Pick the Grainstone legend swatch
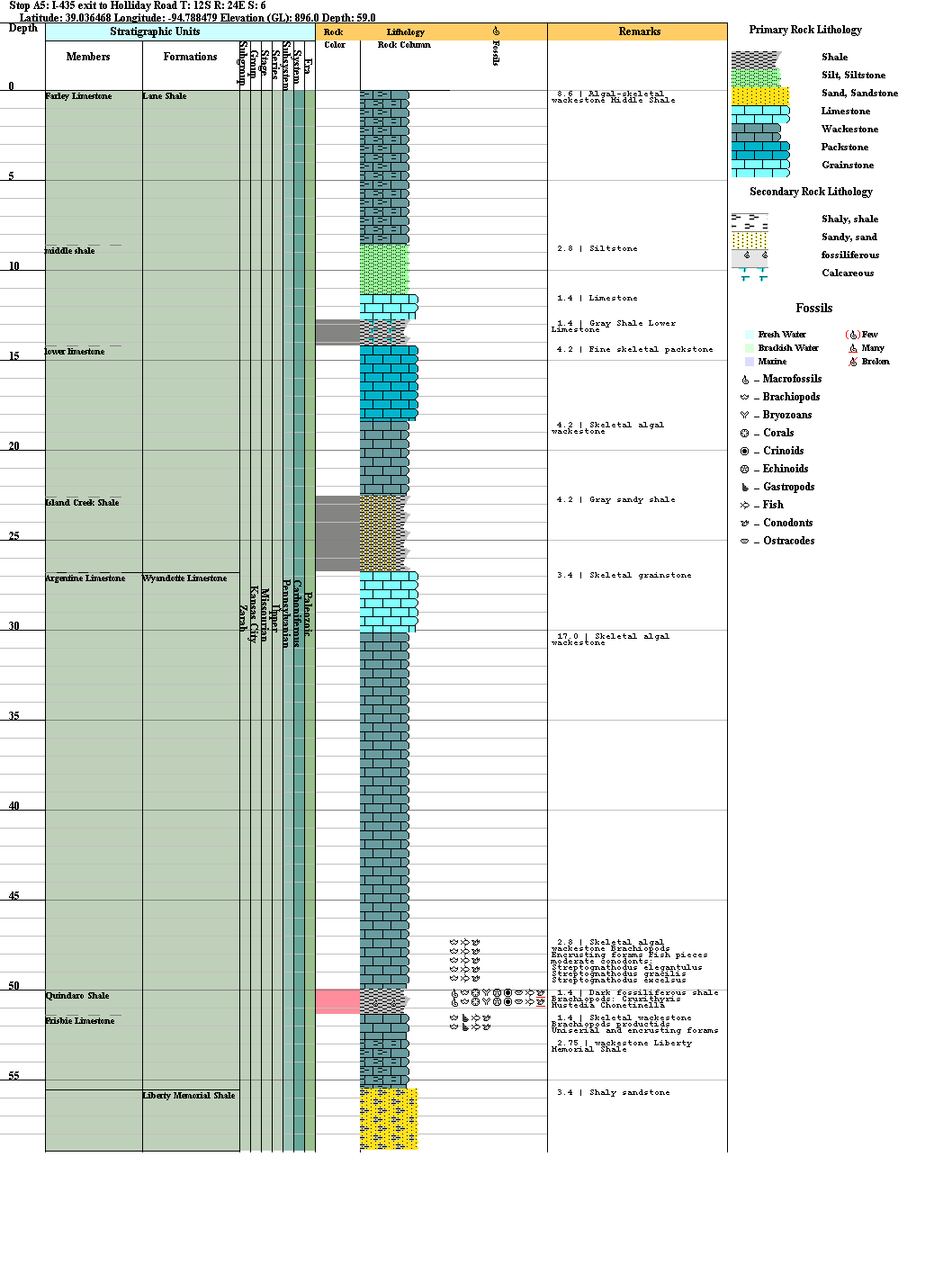Image resolution: width=952 pixels, height=1264 pixels. [x=760, y=167]
